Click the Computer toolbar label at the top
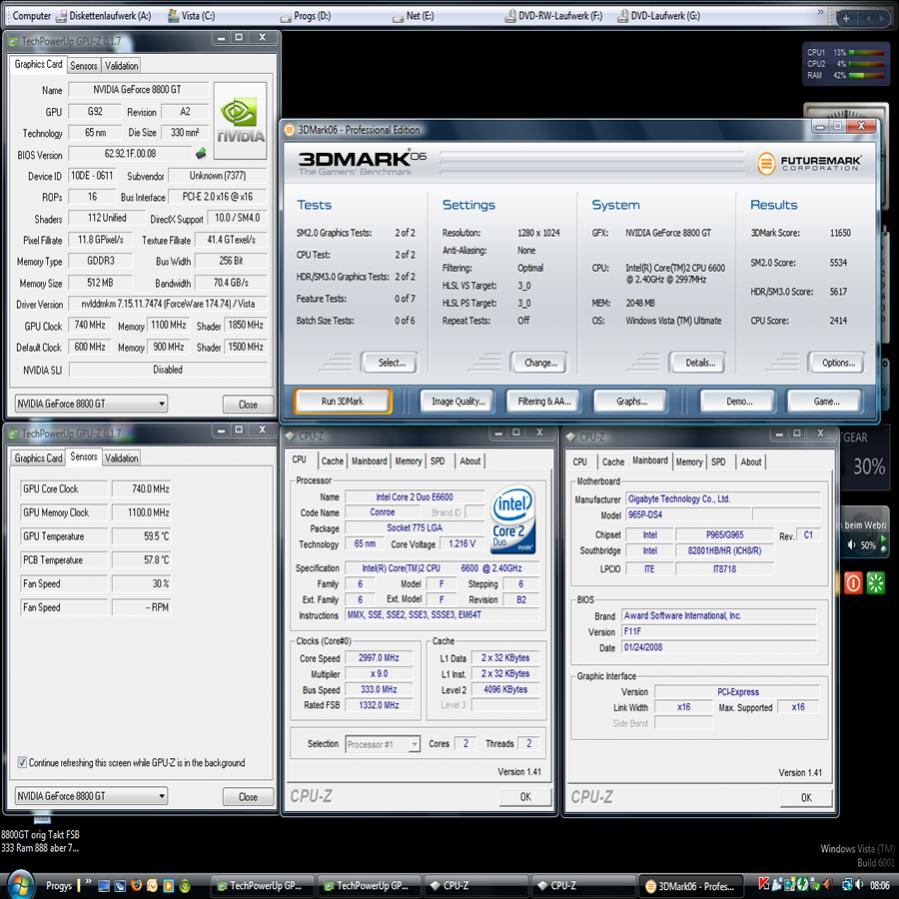The height and width of the screenshot is (899, 899). [32, 16]
